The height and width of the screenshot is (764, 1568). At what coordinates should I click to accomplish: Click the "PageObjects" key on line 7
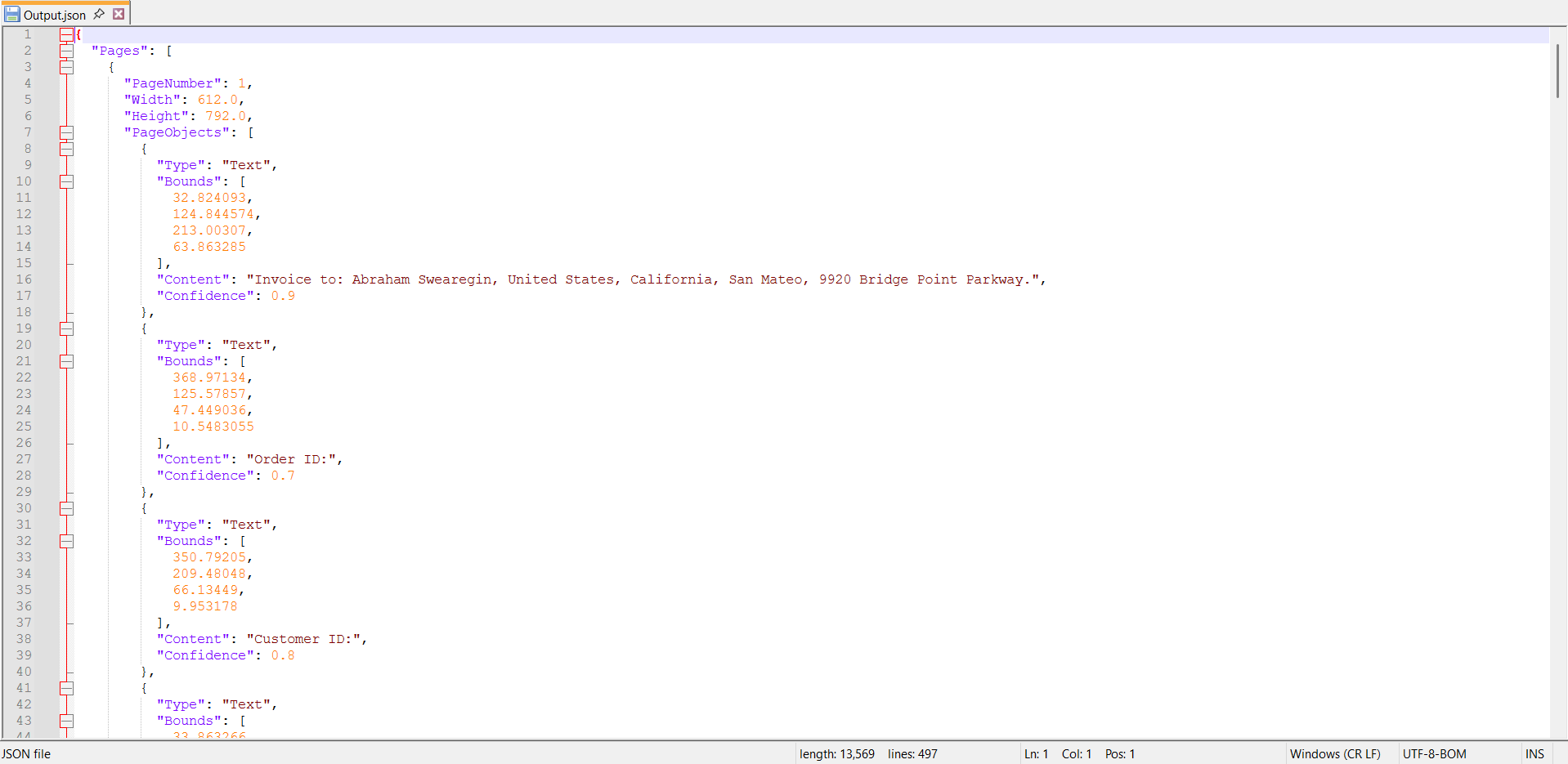(177, 132)
